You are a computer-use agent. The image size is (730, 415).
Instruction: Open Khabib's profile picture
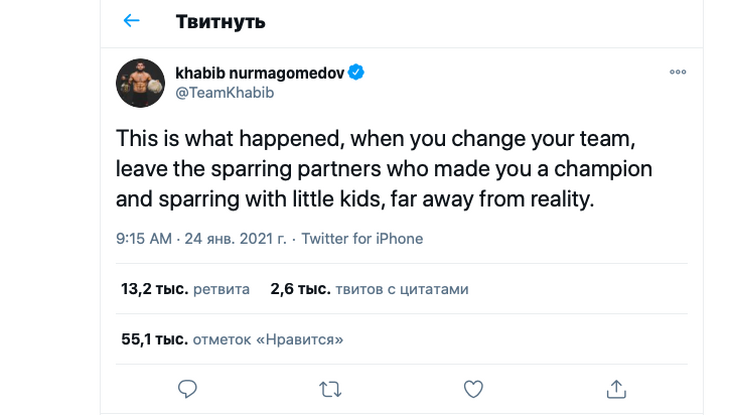point(141,82)
